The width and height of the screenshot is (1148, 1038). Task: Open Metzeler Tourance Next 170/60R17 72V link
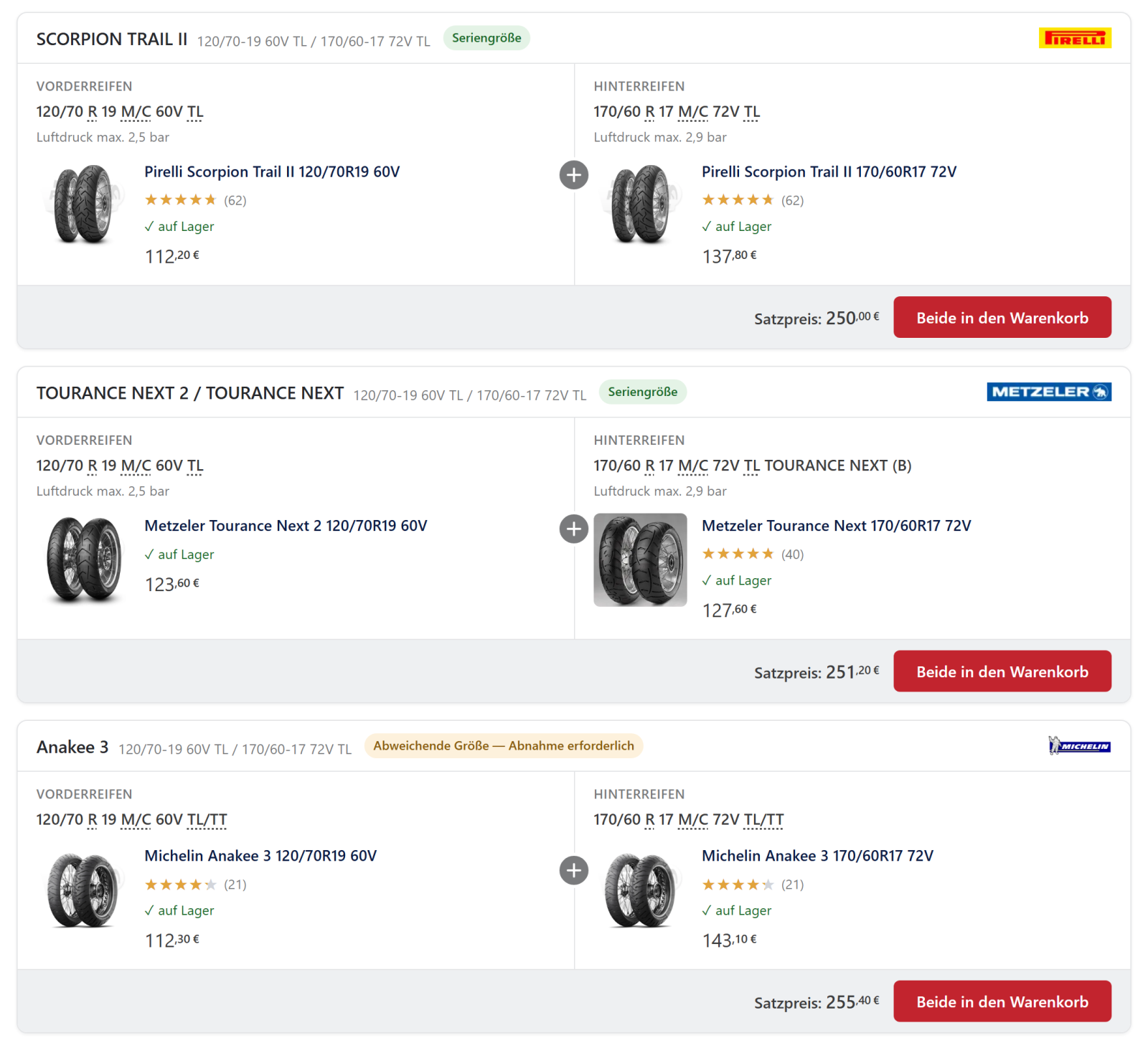(x=836, y=526)
